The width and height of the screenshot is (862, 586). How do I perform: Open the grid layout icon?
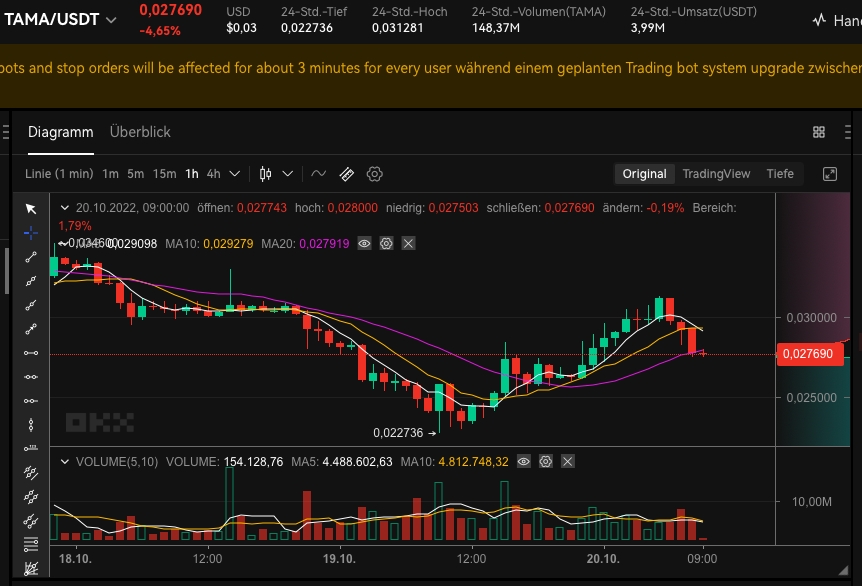(819, 132)
